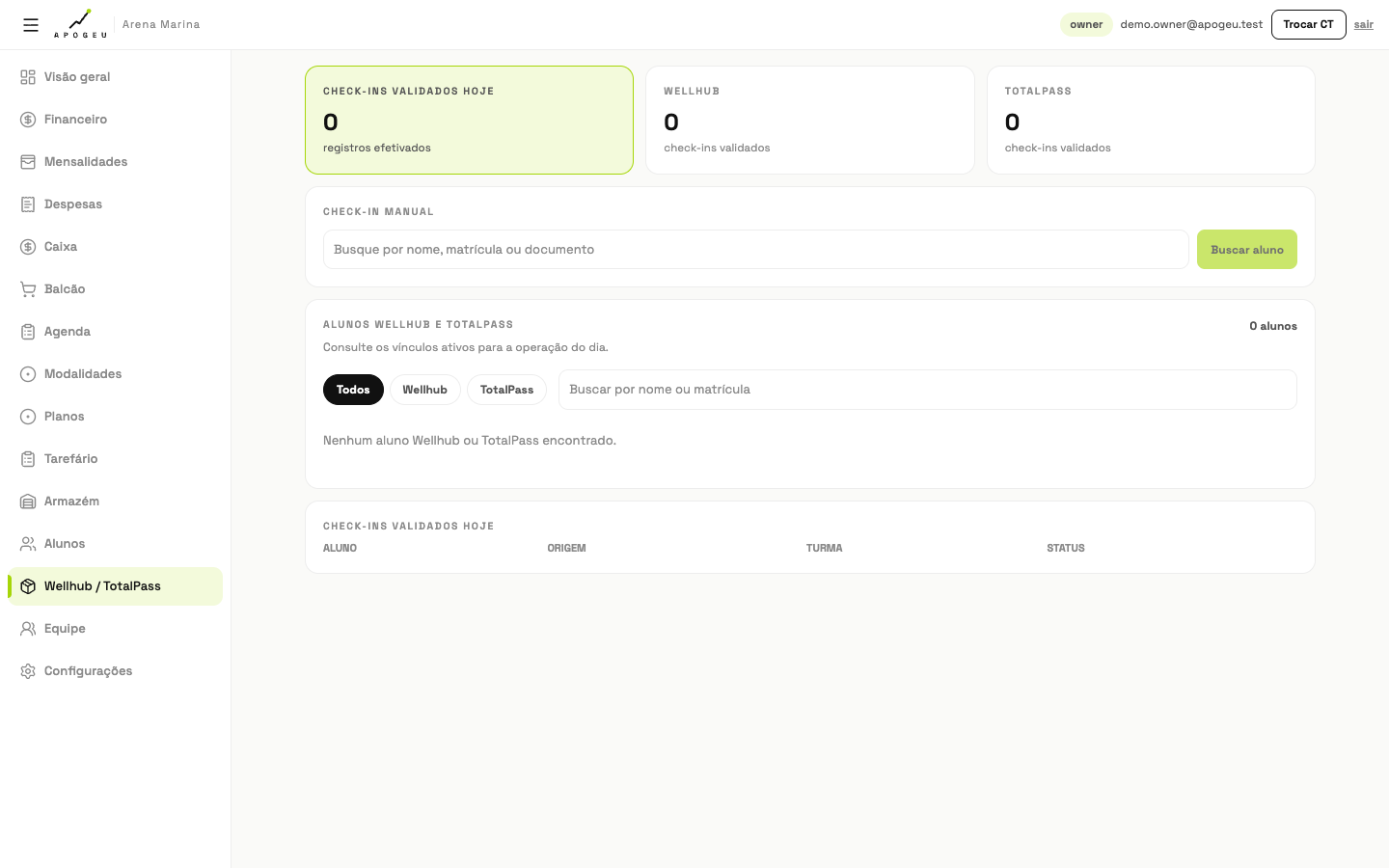Open the hamburger menu icon
The width and height of the screenshot is (1389, 868).
pyautogui.click(x=31, y=25)
